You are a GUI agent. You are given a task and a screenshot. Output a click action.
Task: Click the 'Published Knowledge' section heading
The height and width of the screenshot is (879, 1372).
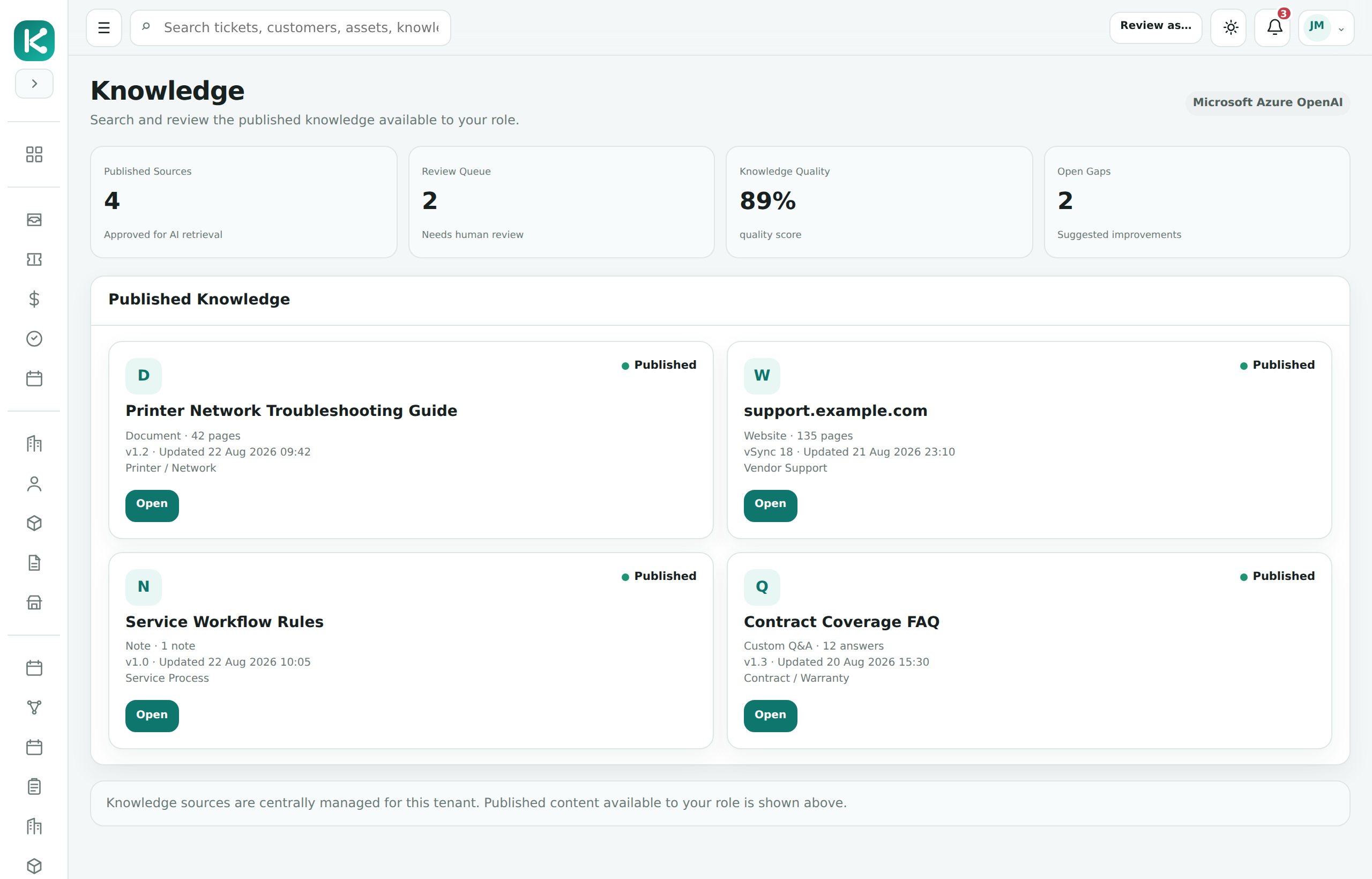coord(199,299)
